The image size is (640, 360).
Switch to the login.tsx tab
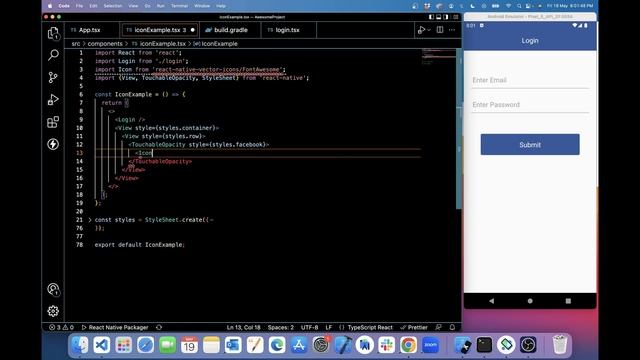point(287,30)
